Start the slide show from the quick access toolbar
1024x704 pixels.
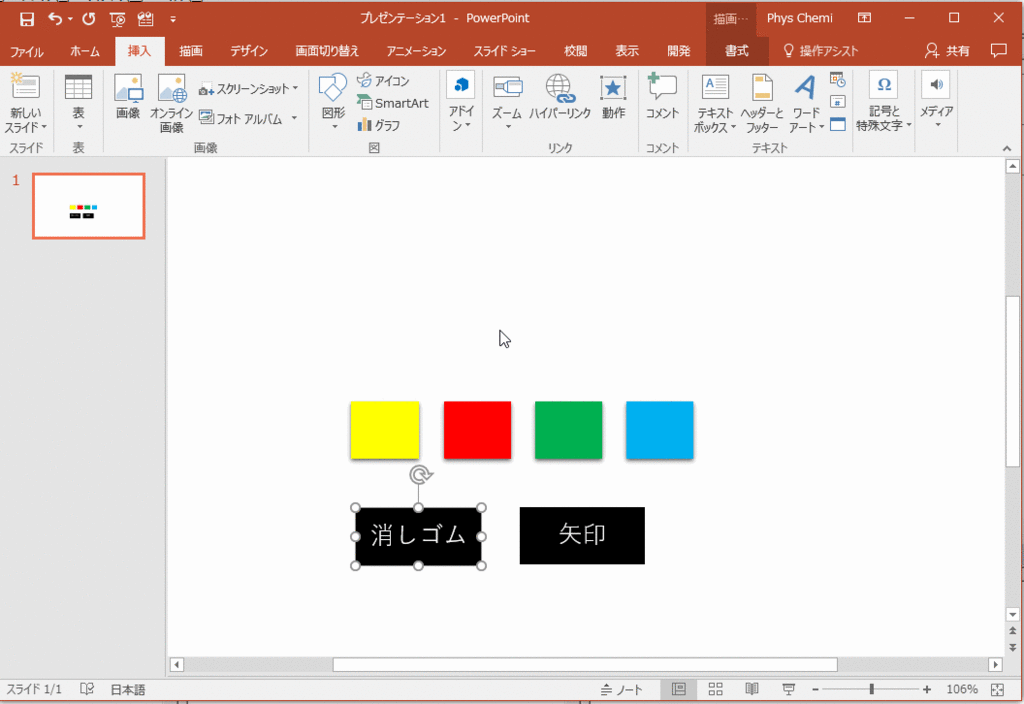point(118,19)
